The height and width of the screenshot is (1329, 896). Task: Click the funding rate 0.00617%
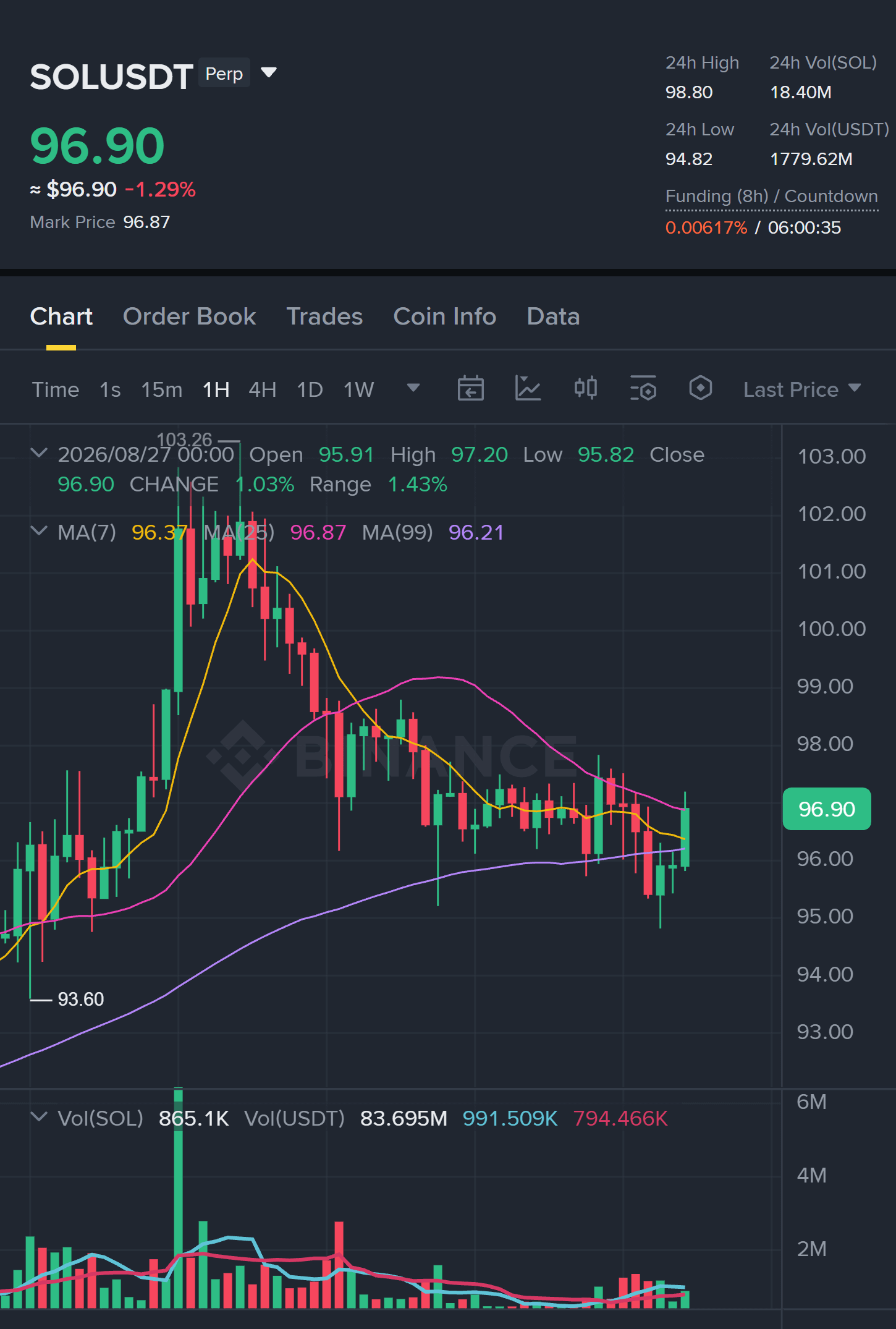tap(706, 227)
